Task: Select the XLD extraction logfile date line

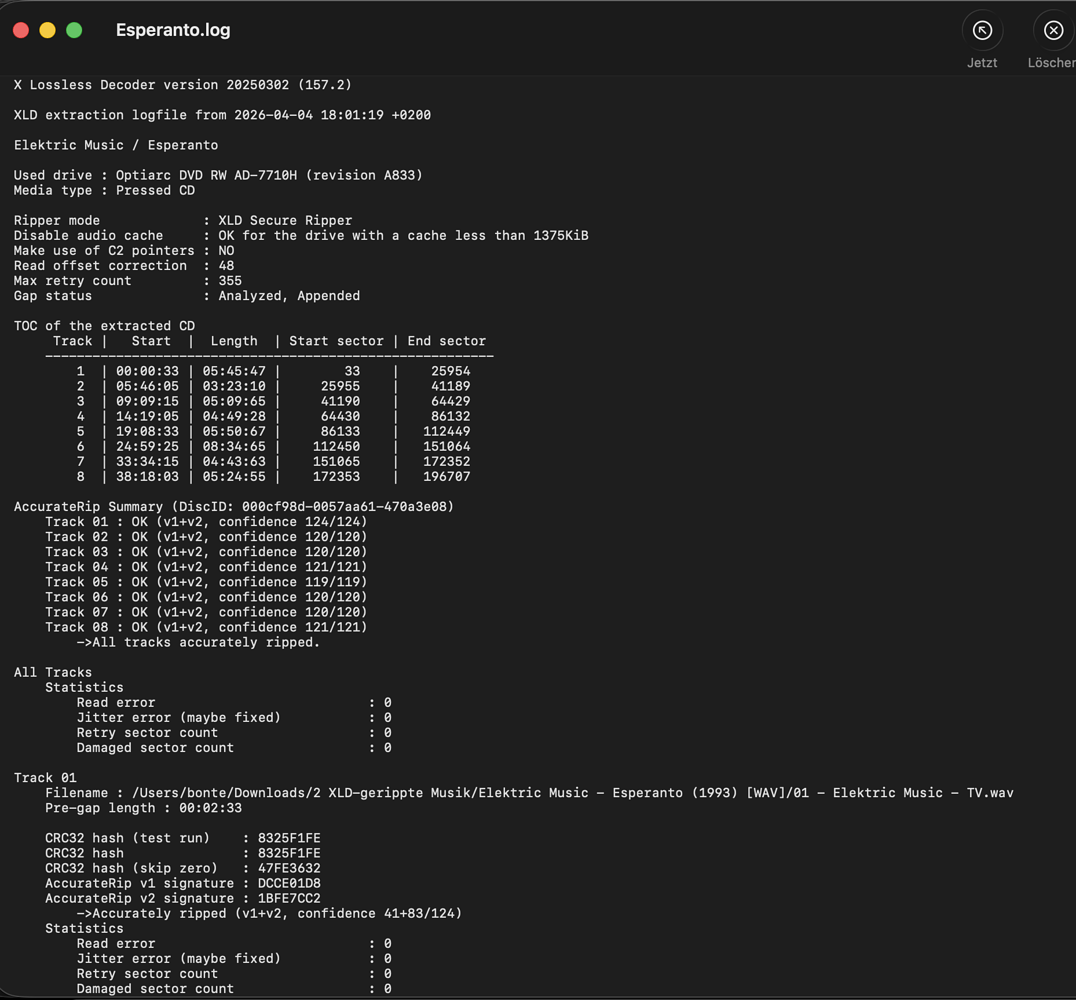Action: pyautogui.click(x=222, y=115)
